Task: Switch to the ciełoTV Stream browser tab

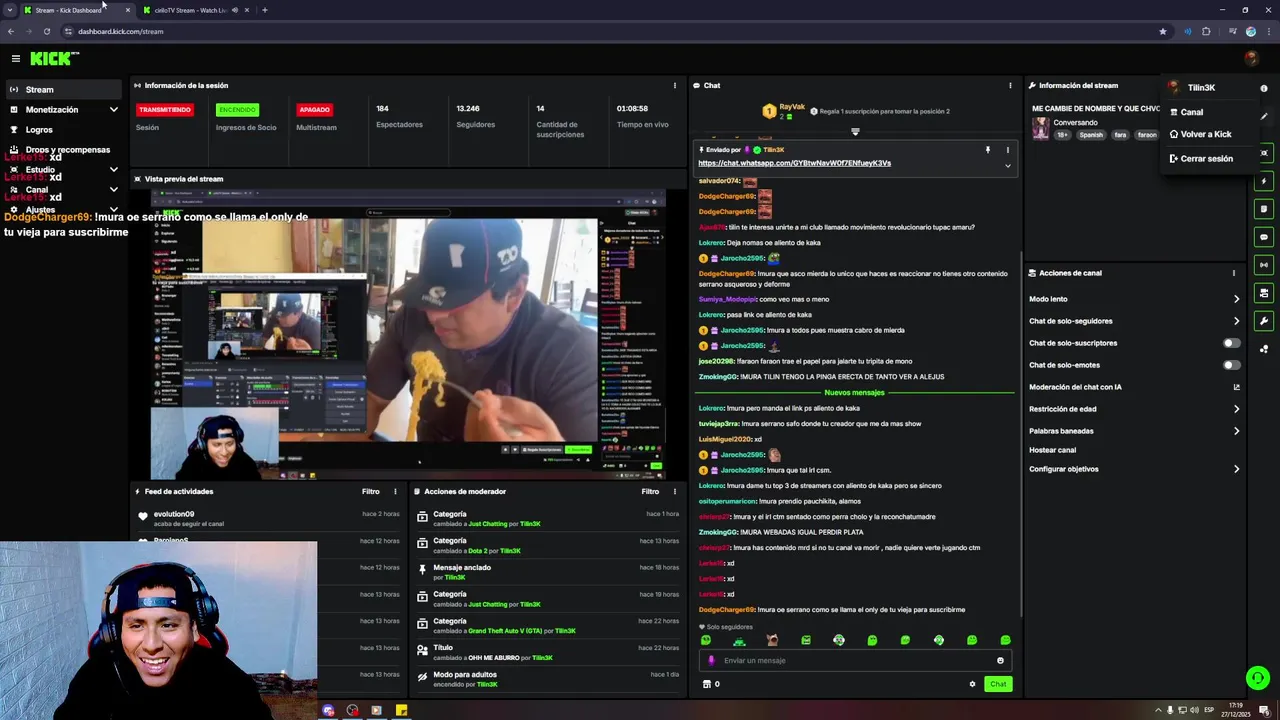Action: coord(195,10)
